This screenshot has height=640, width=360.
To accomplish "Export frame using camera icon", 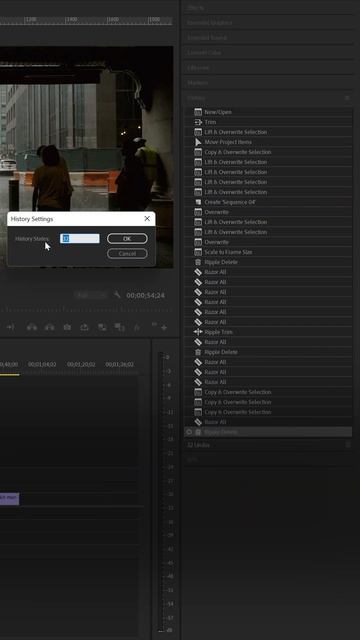I will 67,327.
